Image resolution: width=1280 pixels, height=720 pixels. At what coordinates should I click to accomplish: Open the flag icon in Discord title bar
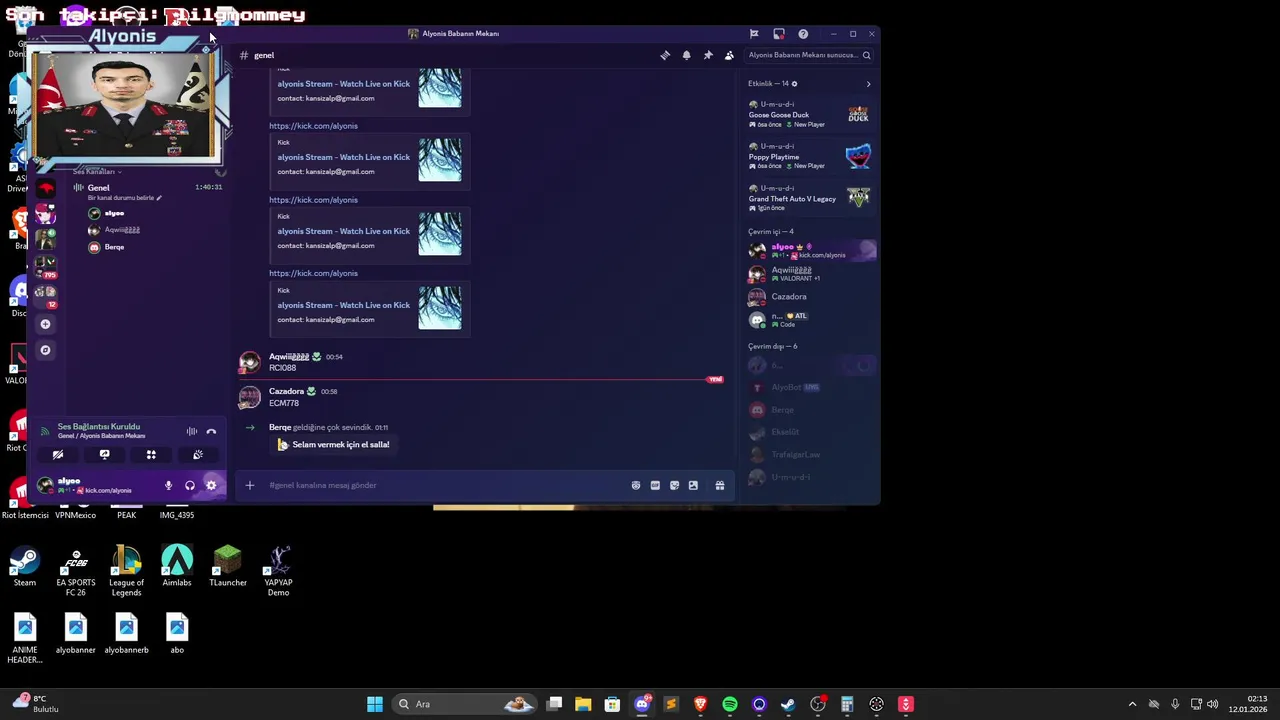(754, 34)
